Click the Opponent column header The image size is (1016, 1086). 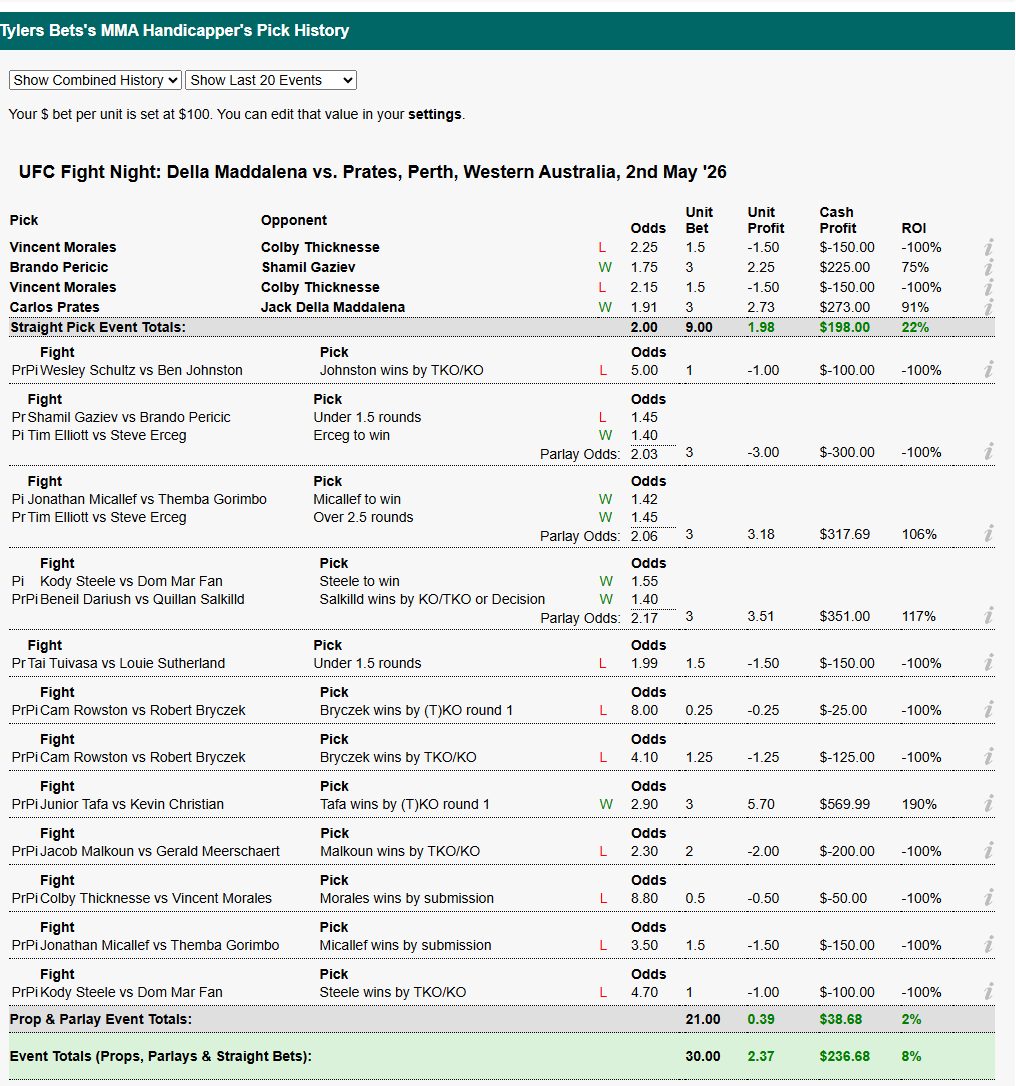coord(294,220)
